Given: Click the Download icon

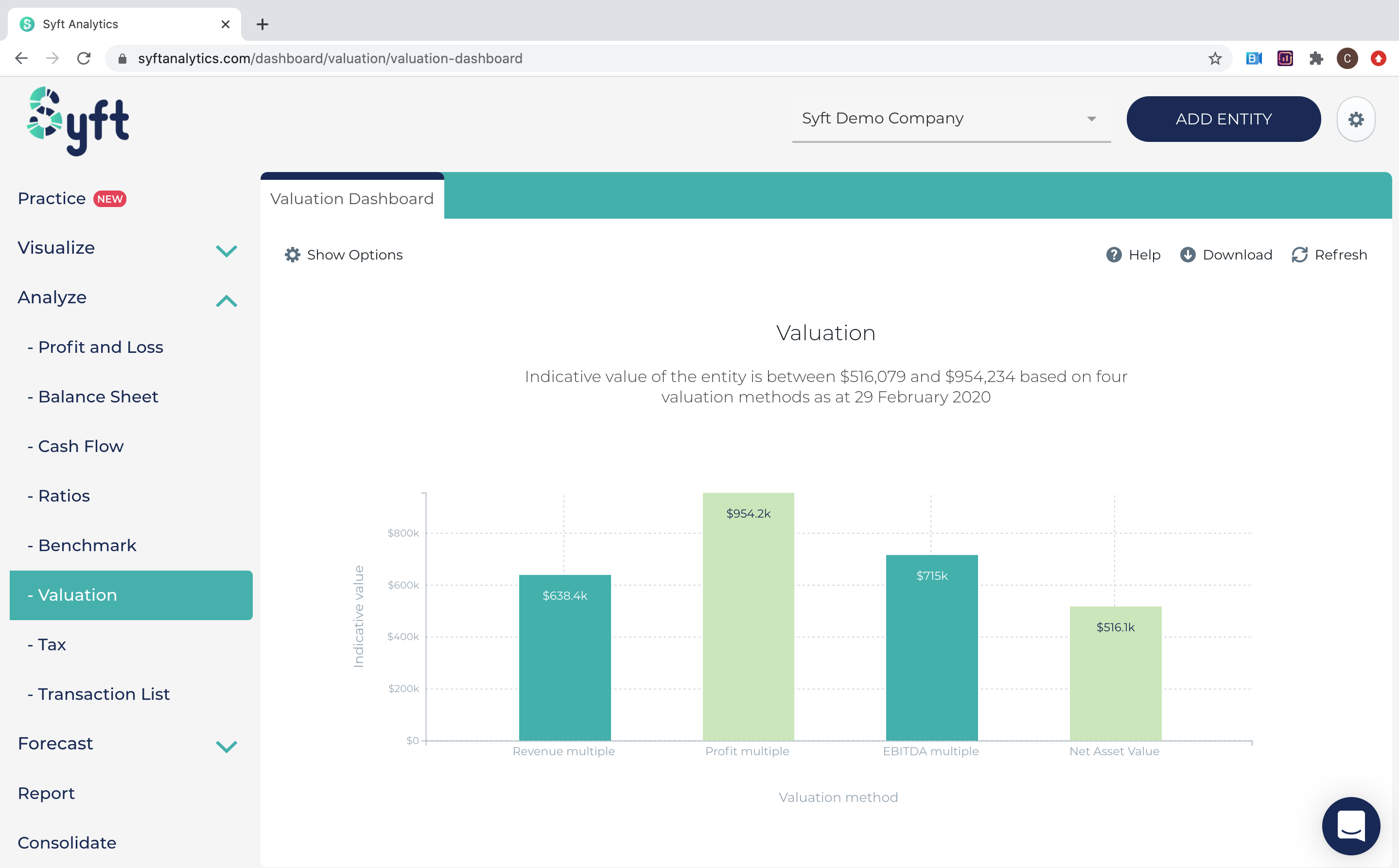Looking at the screenshot, I should click(1188, 255).
